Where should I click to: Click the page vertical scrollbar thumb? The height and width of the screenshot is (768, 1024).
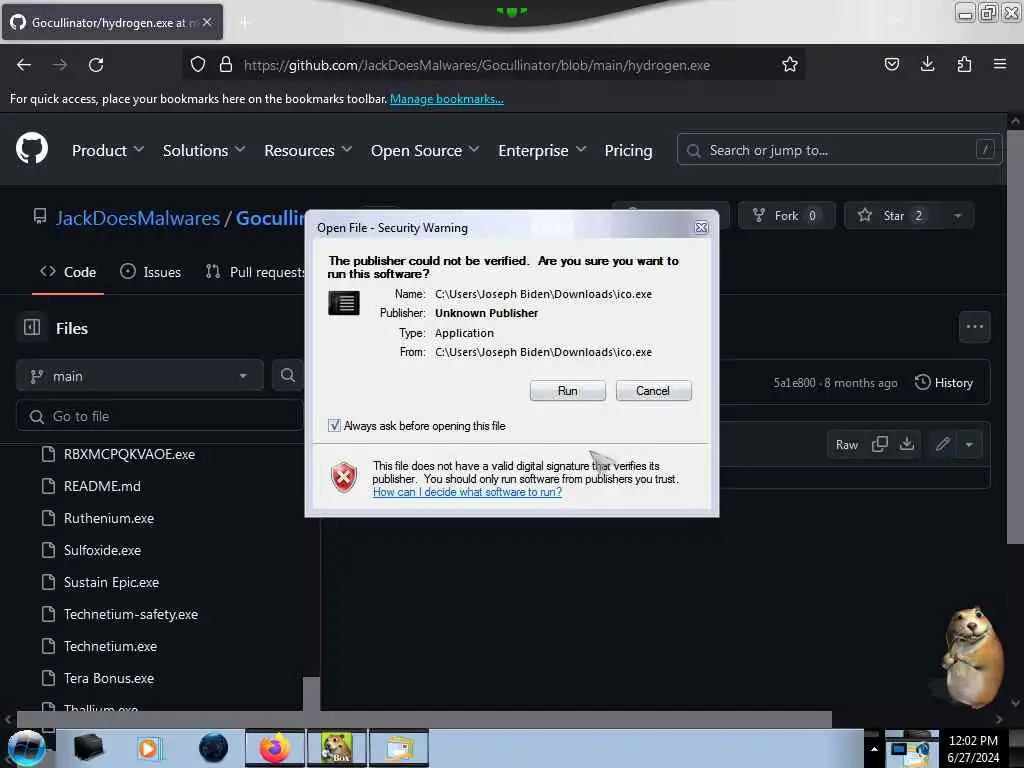[1014, 336]
